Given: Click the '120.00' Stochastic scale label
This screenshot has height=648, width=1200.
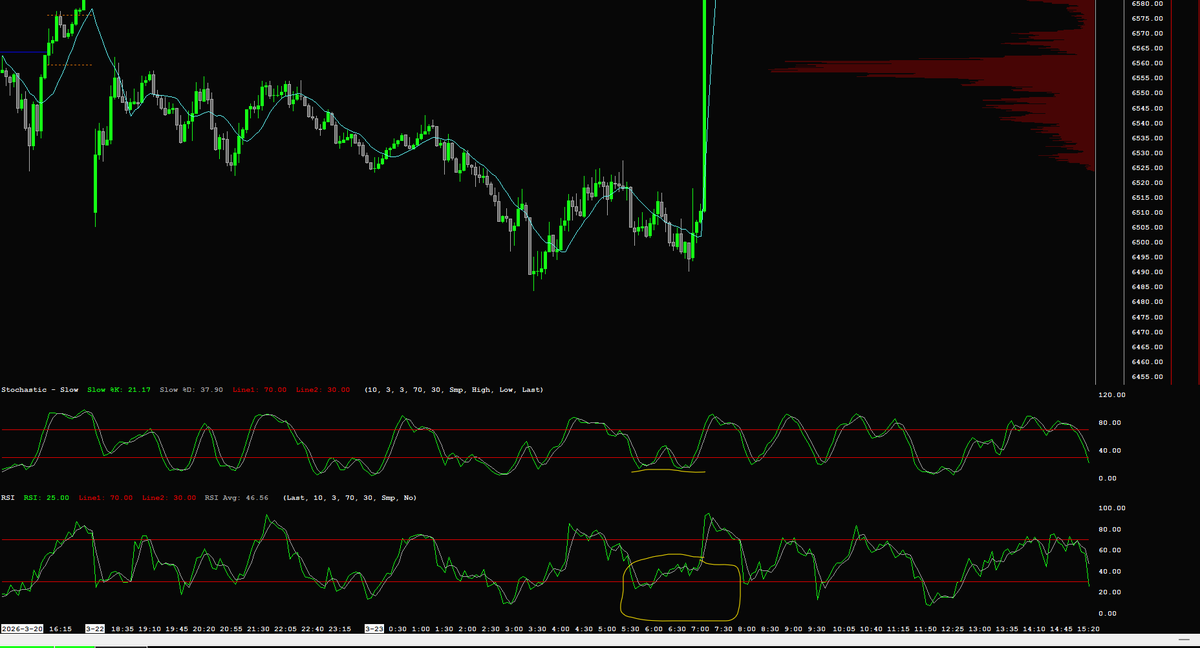Looking at the screenshot, I should pos(1112,395).
